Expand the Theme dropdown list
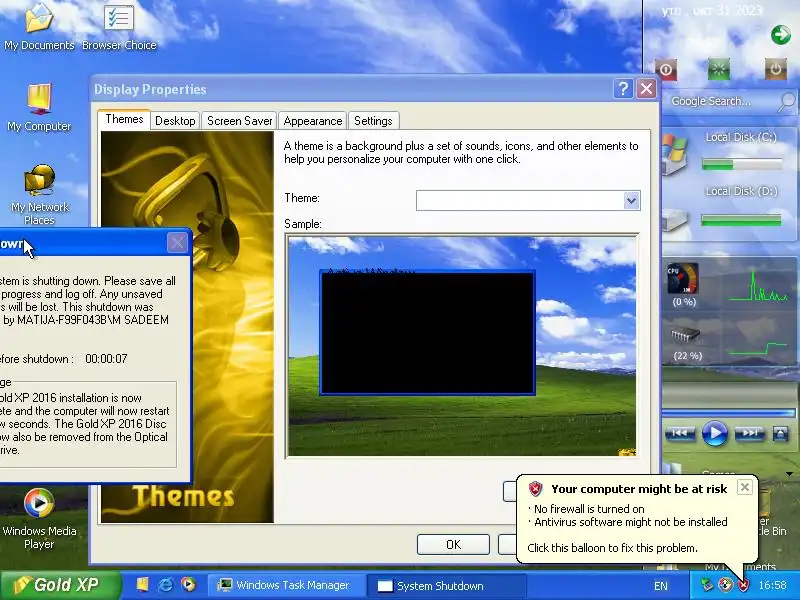The image size is (800, 600). (x=631, y=201)
